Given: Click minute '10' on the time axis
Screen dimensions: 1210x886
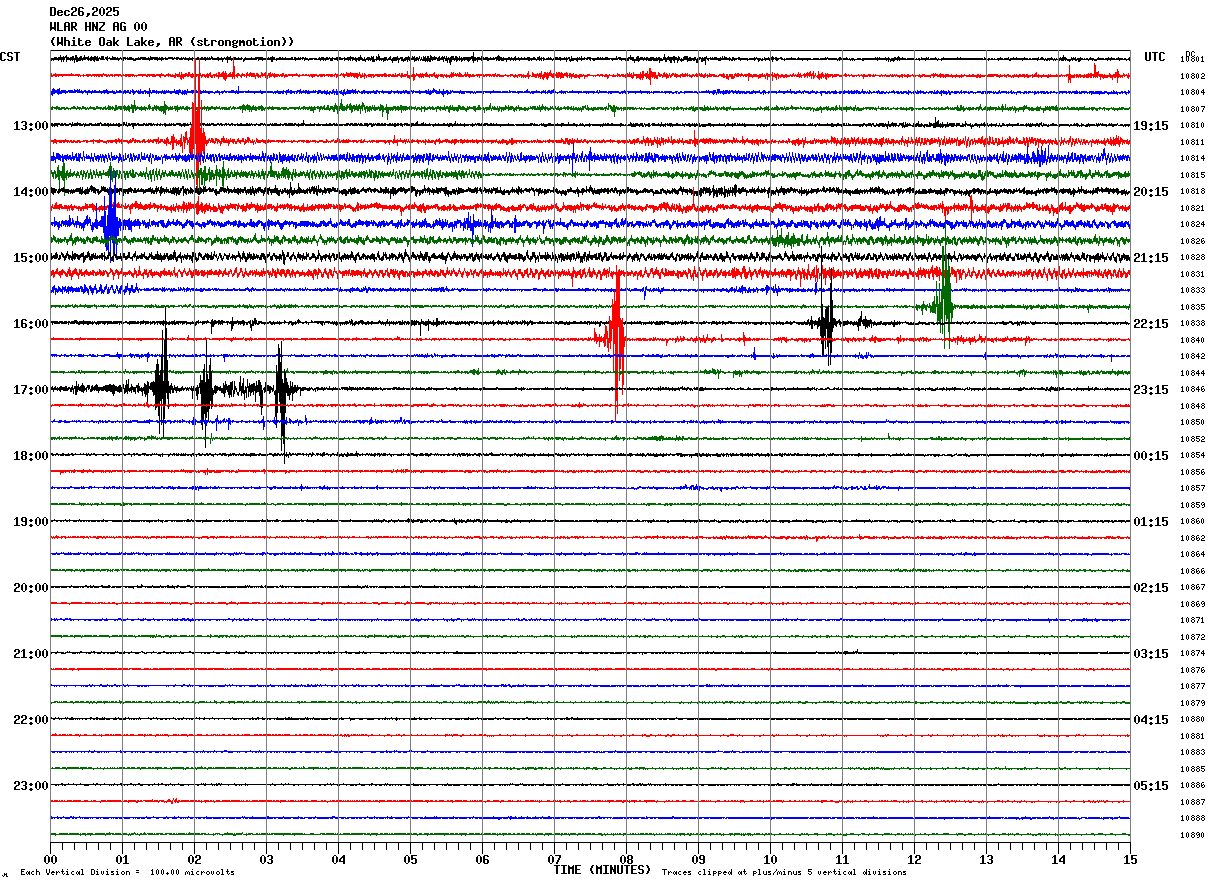Looking at the screenshot, I should 770,859.
